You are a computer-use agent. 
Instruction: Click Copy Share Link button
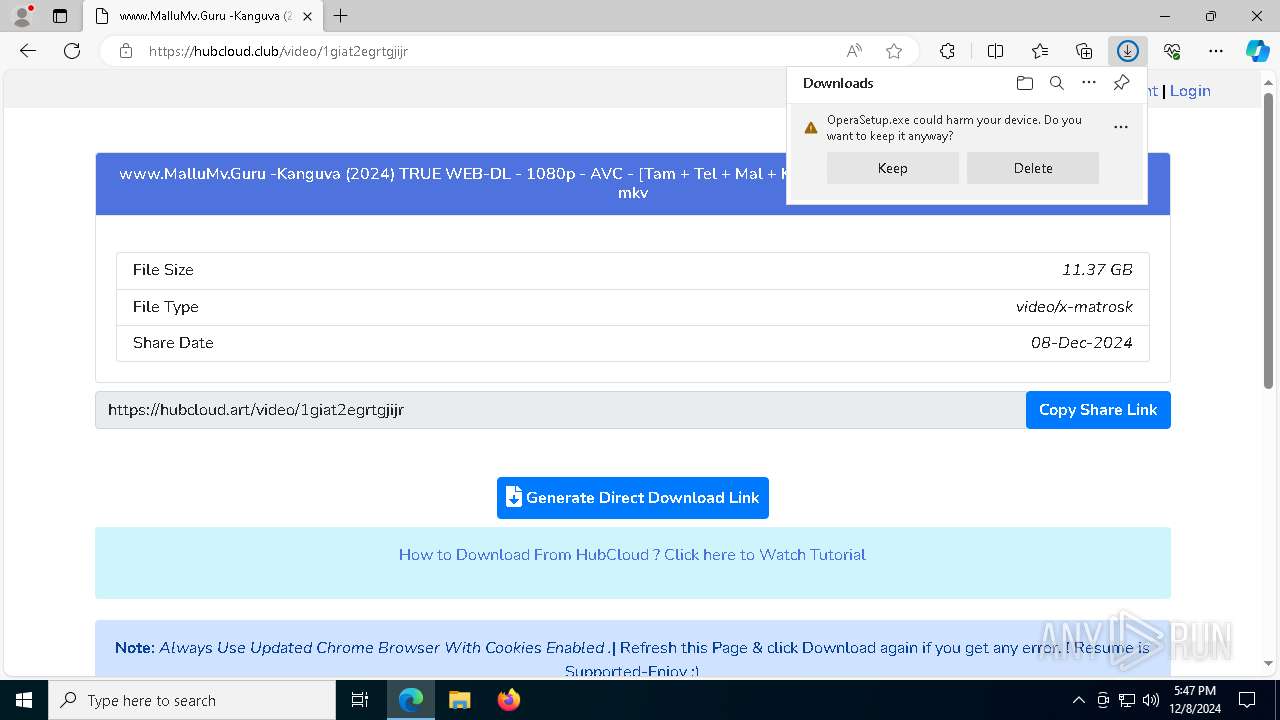pos(1098,410)
